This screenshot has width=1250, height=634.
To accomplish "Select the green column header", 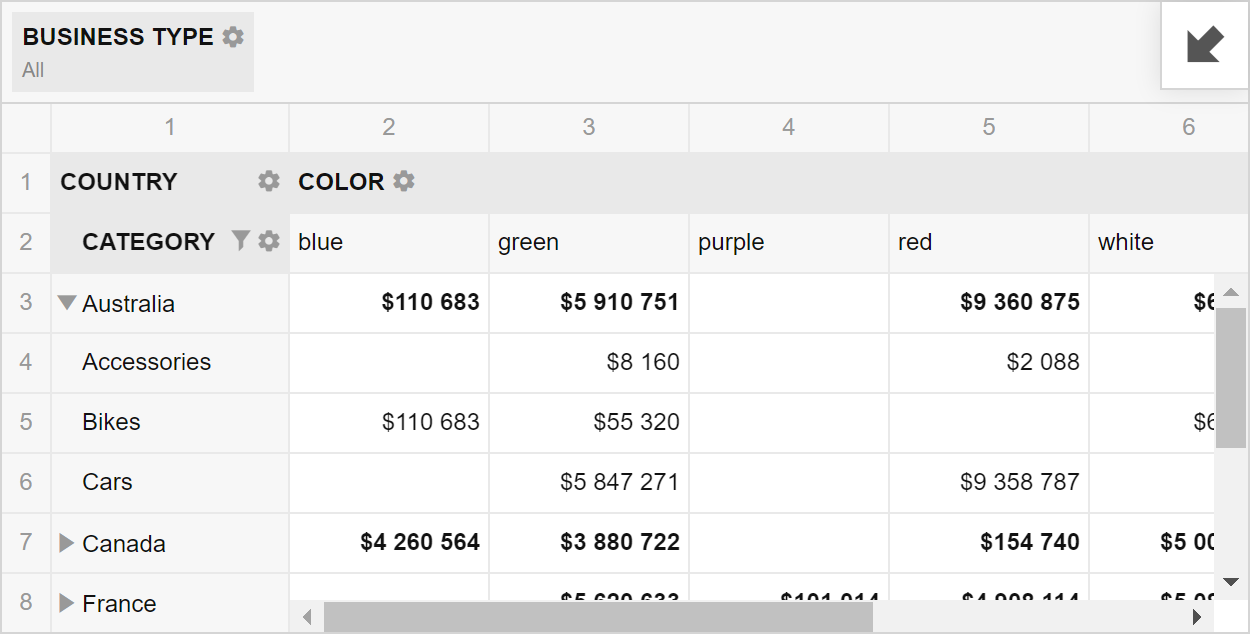I will [588, 242].
